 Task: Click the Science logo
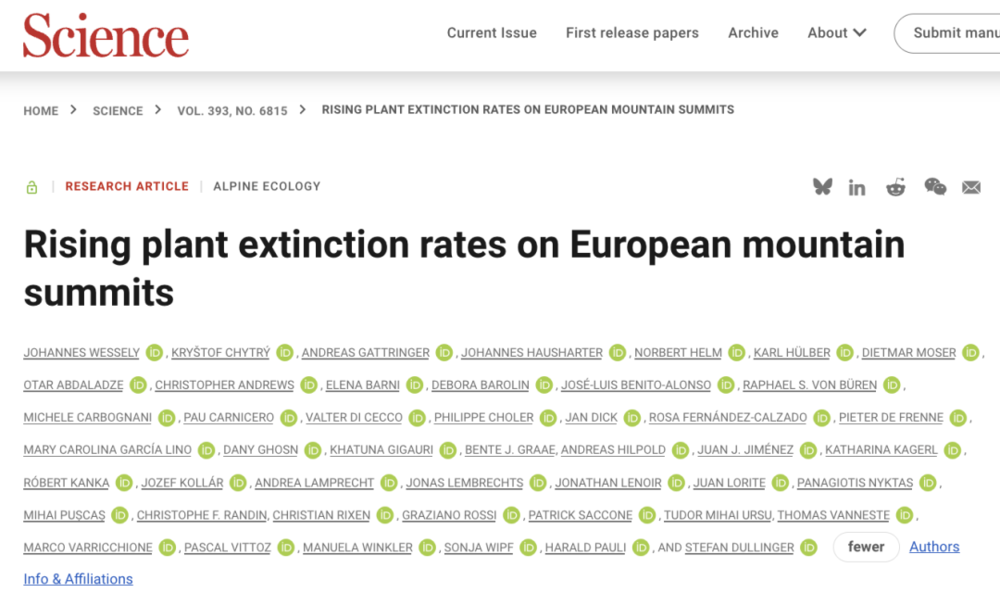[106, 36]
